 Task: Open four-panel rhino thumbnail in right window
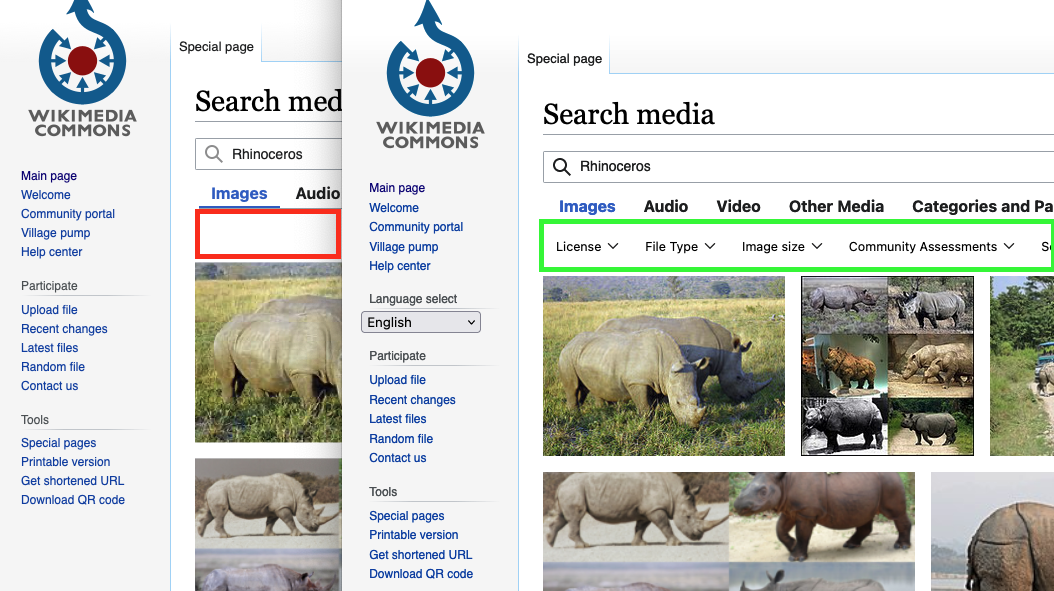(x=729, y=531)
